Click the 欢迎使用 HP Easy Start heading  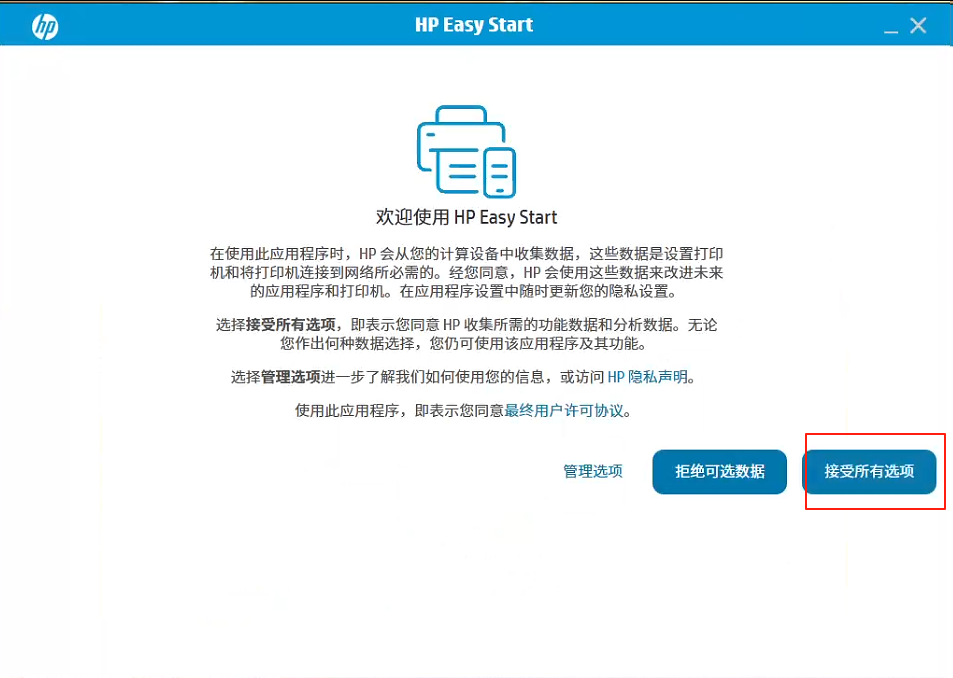coord(466,217)
